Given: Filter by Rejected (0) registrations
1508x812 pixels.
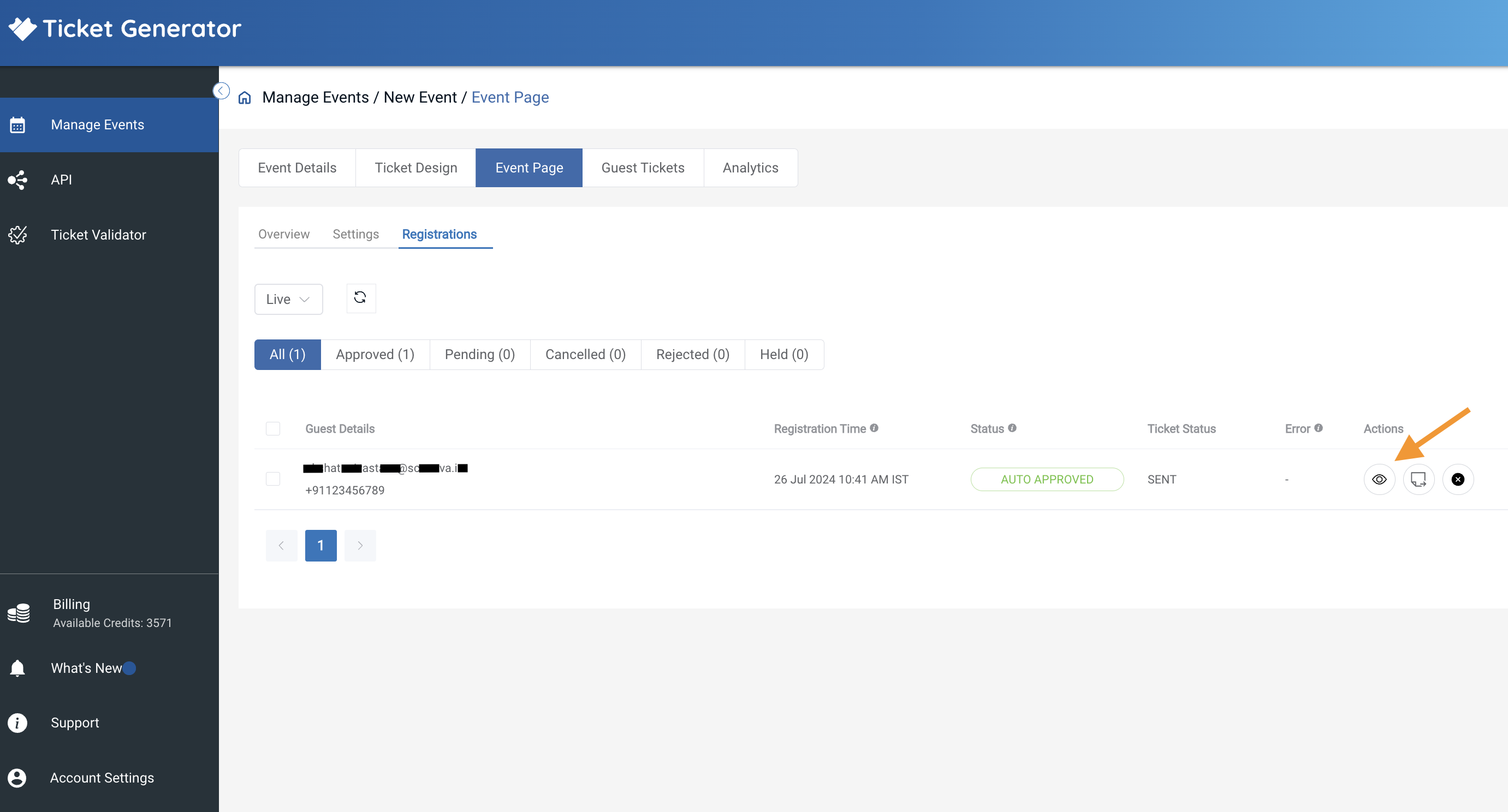Looking at the screenshot, I should click(692, 355).
